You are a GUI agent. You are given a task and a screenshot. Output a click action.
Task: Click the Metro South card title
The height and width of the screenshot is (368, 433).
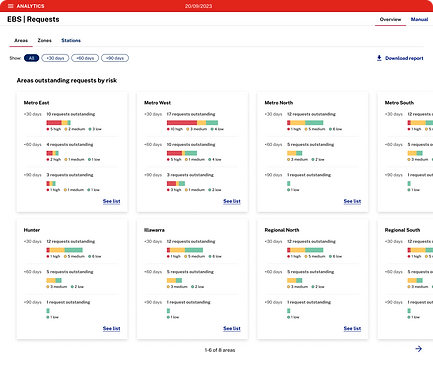tap(399, 103)
